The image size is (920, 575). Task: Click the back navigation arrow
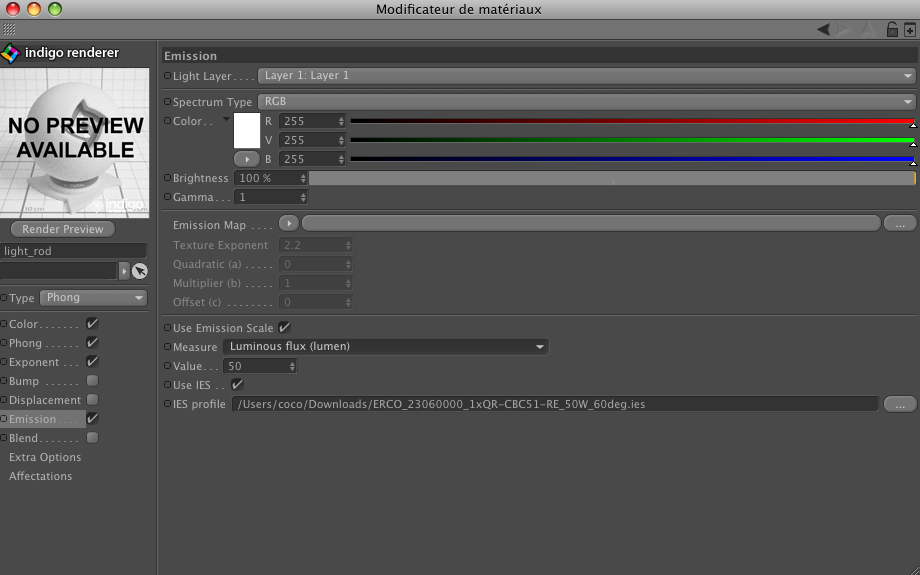click(x=824, y=30)
